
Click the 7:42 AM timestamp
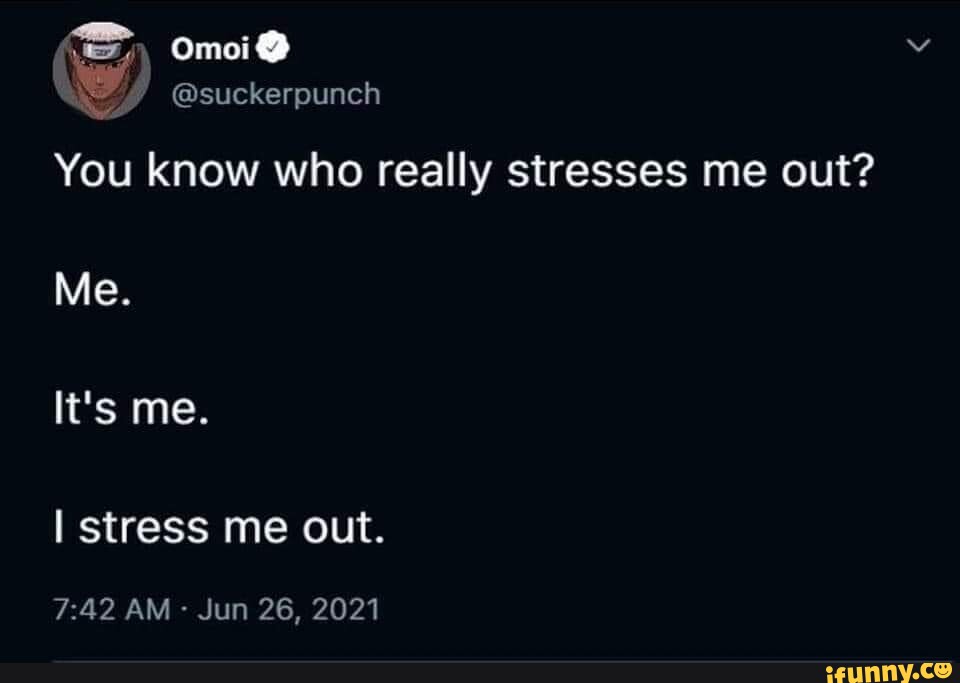(106, 608)
